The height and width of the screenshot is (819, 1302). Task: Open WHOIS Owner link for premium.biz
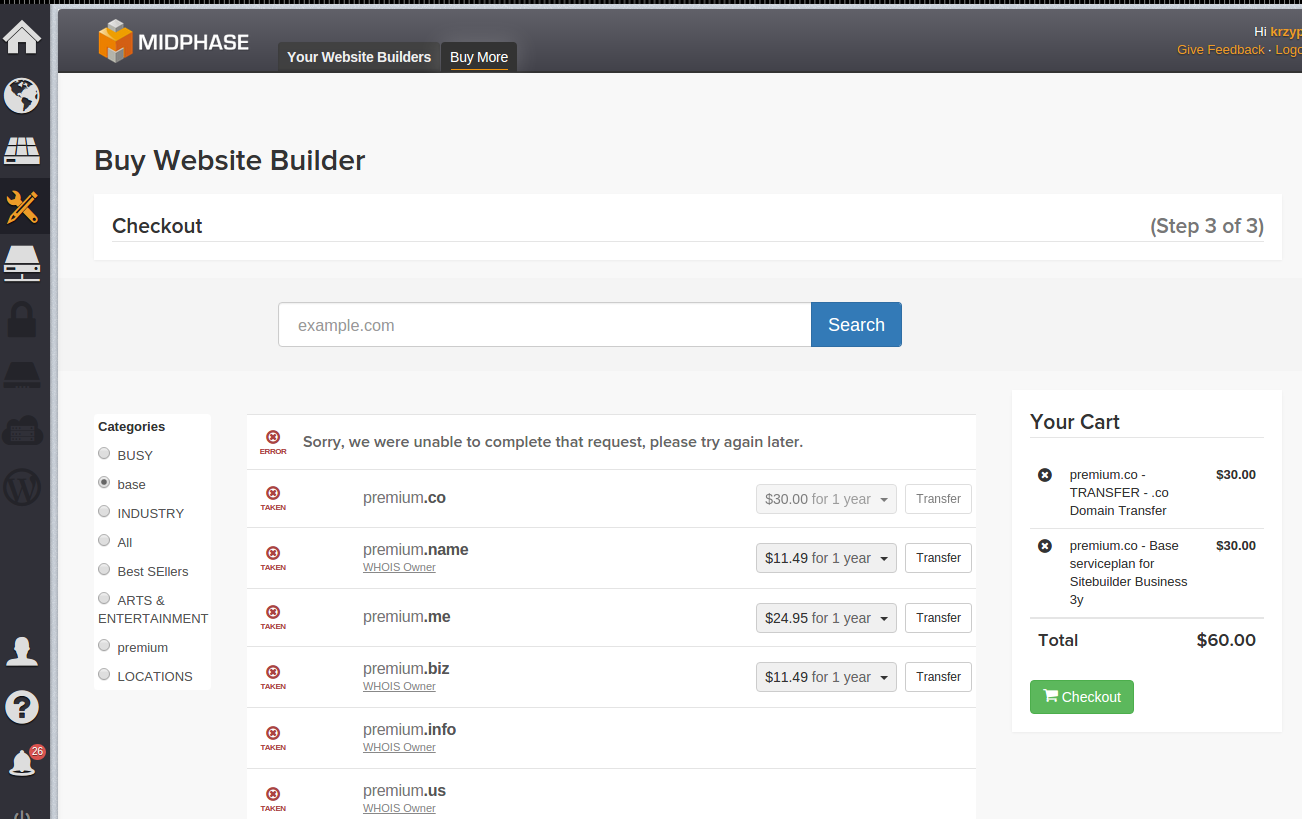[399, 686]
